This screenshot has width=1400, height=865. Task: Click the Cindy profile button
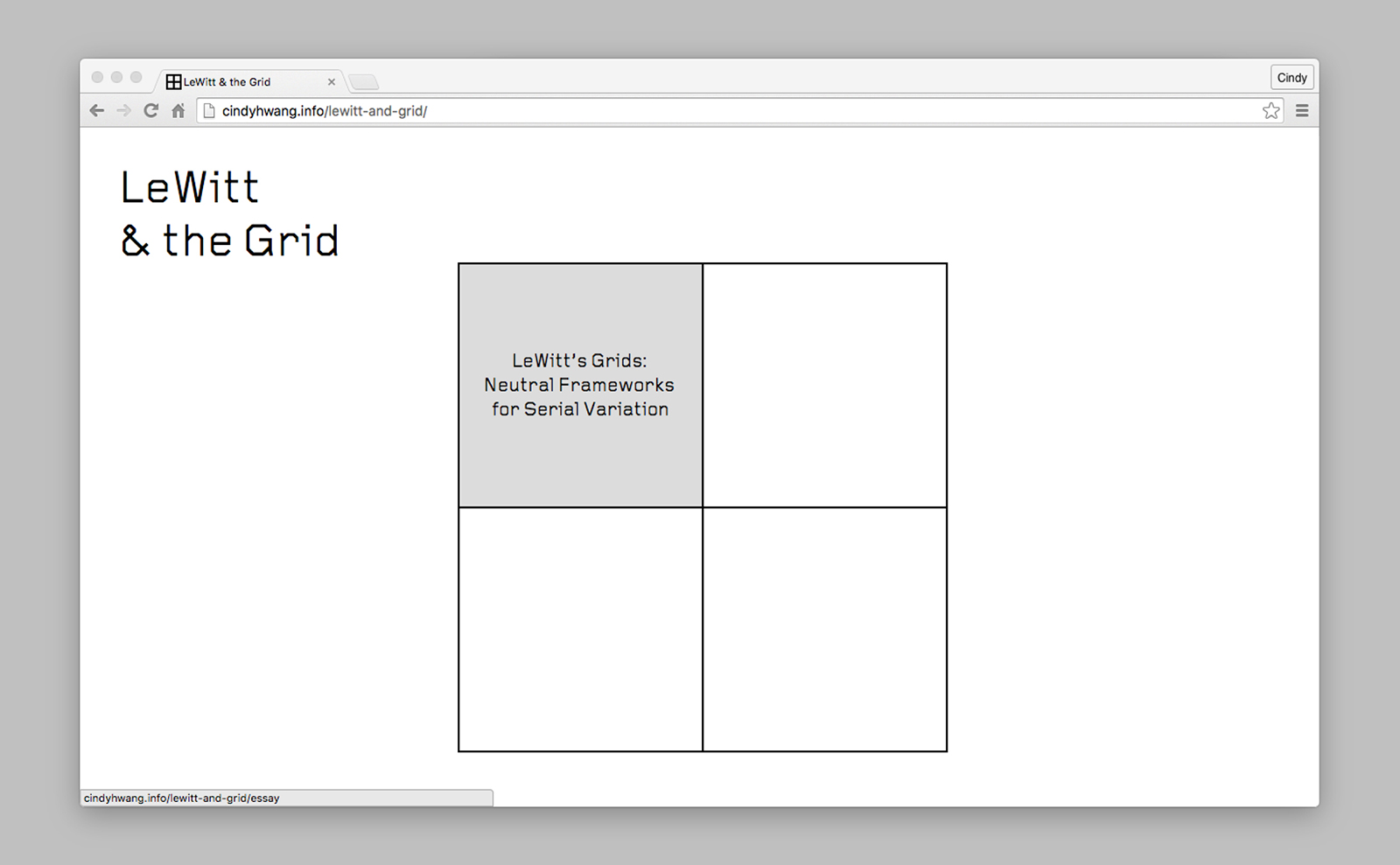tap(1292, 77)
